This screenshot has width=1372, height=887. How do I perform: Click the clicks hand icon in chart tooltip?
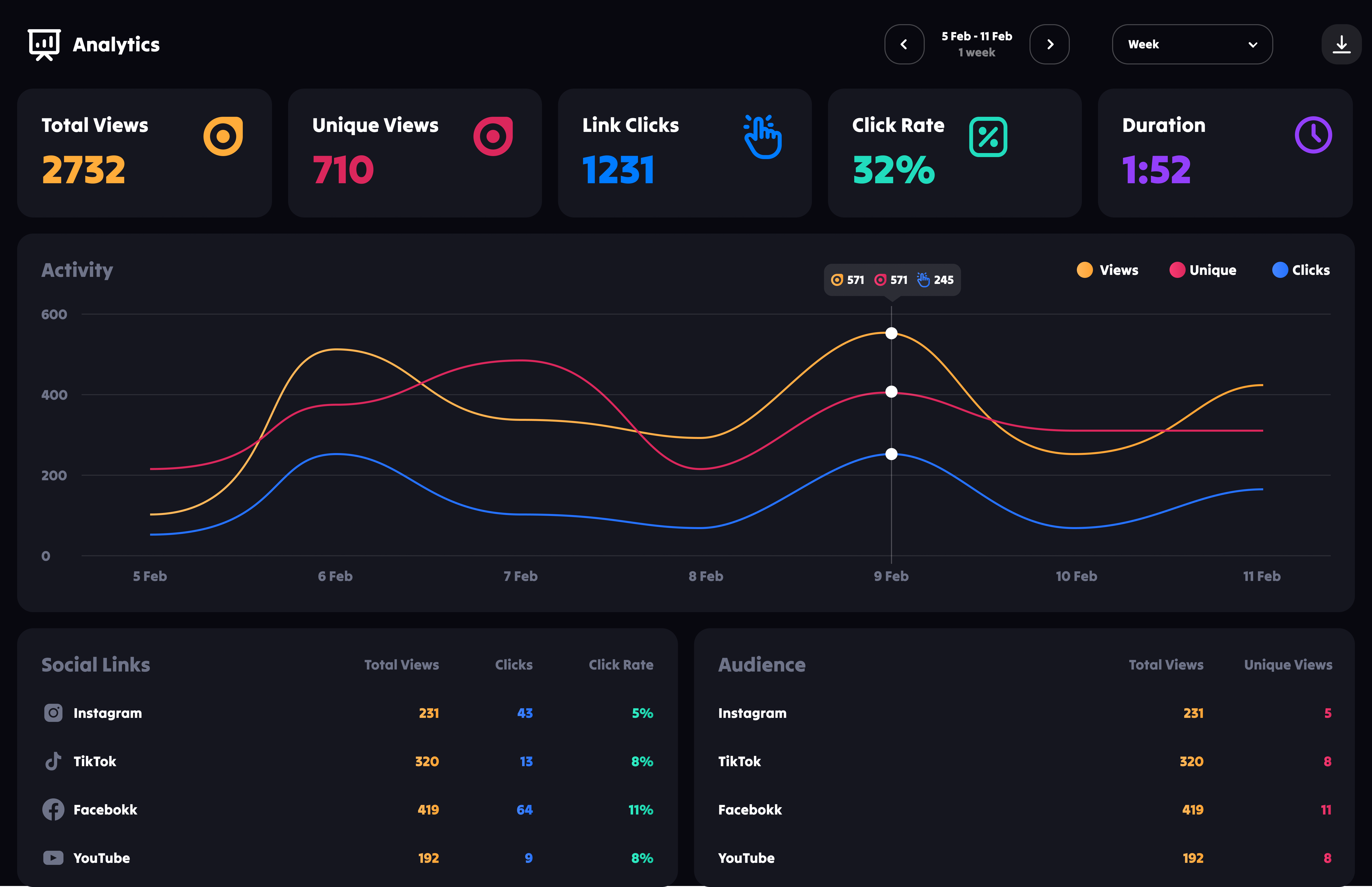pyautogui.click(x=923, y=279)
